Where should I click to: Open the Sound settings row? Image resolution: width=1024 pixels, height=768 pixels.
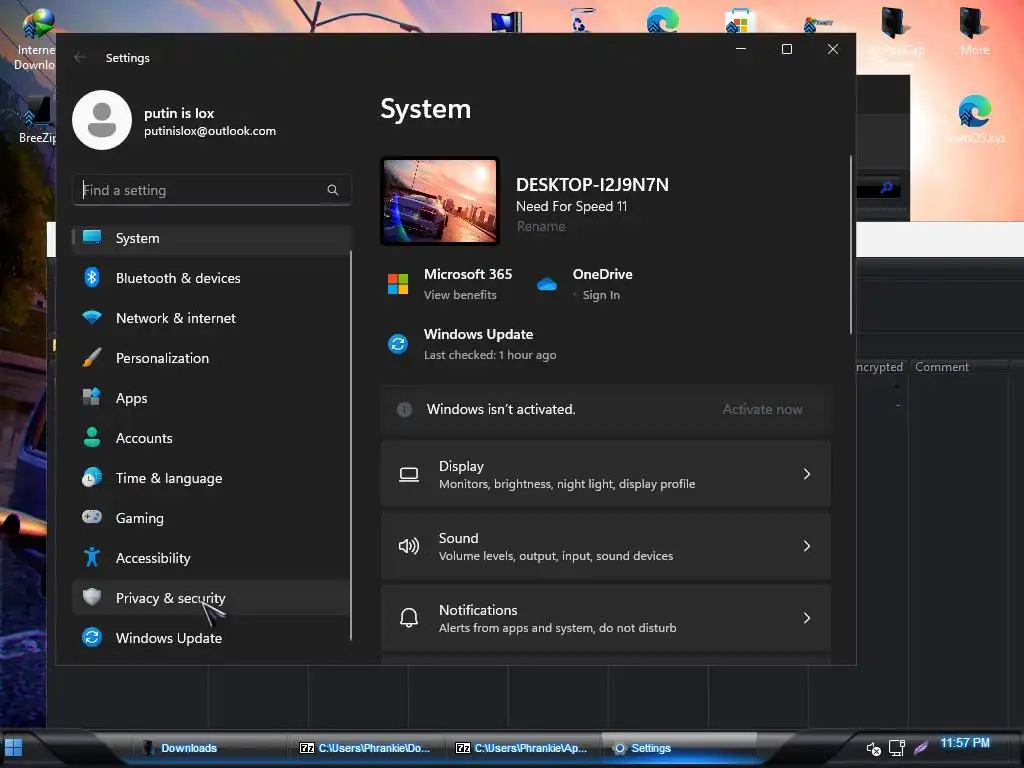click(605, 546)
